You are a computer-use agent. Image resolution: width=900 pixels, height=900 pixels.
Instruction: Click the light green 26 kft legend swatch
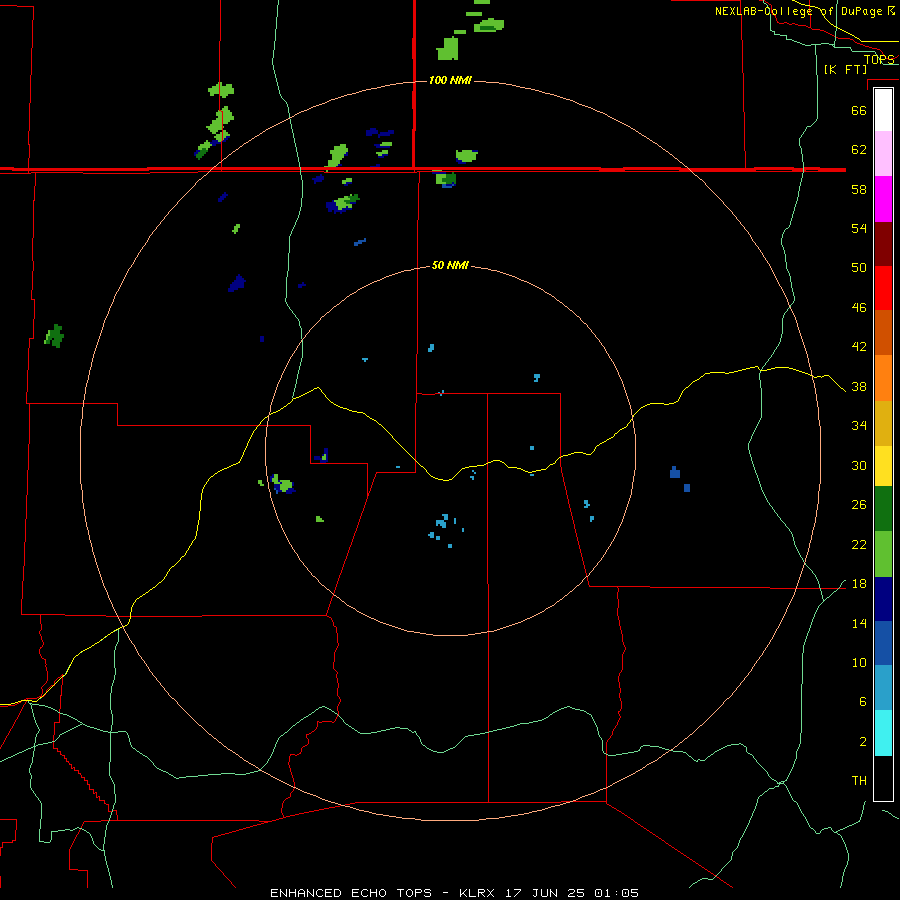(x=883, y=554)
